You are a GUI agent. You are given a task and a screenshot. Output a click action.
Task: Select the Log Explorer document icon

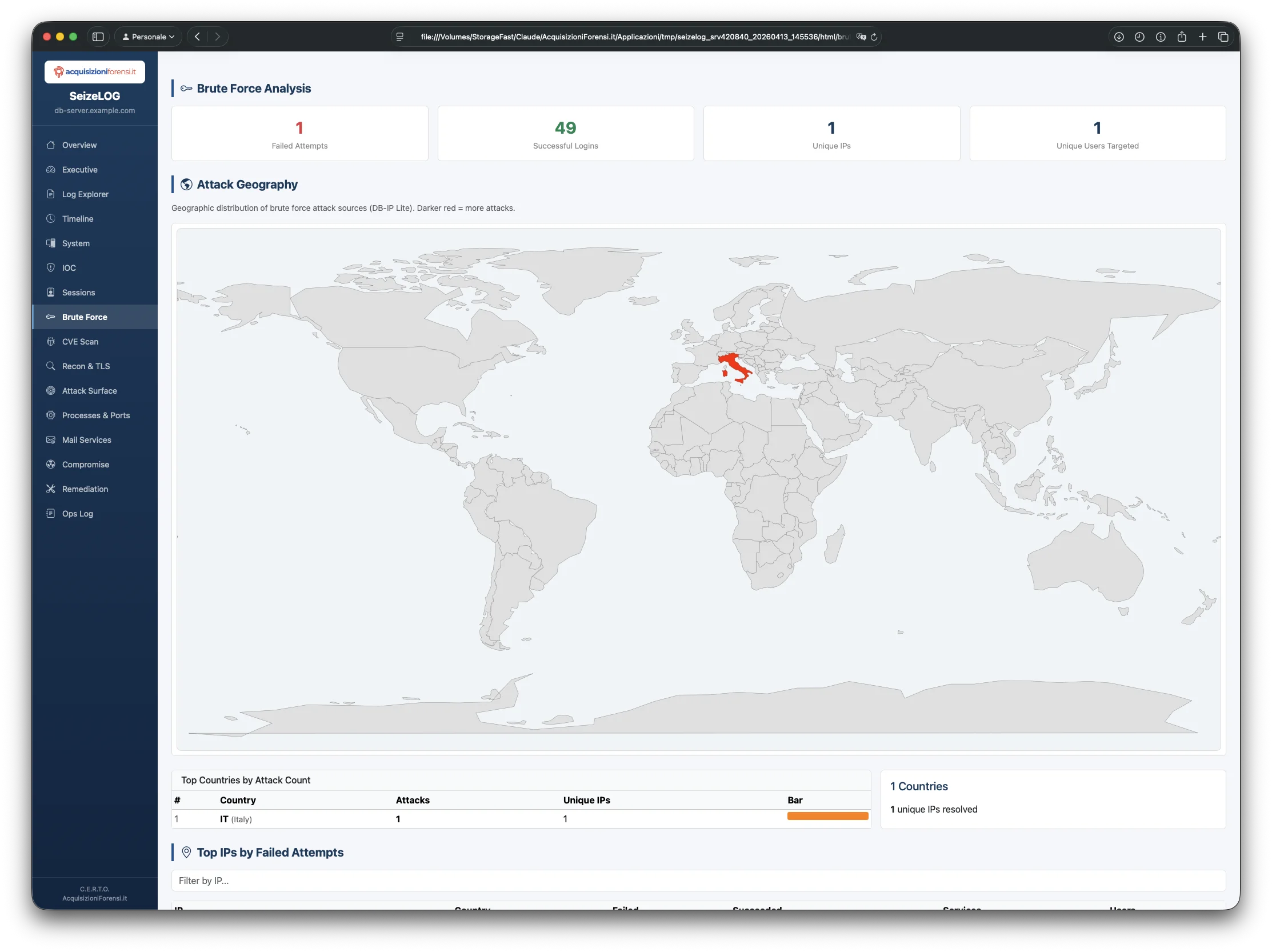point(51,194)
